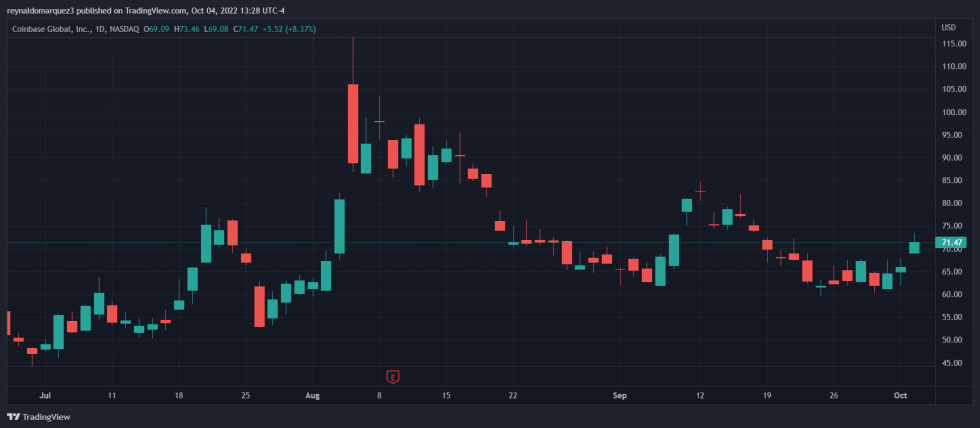This screenshot has width=980, height=428.
Task: Click the 45.00 price axis label
Action: [952, 363]
